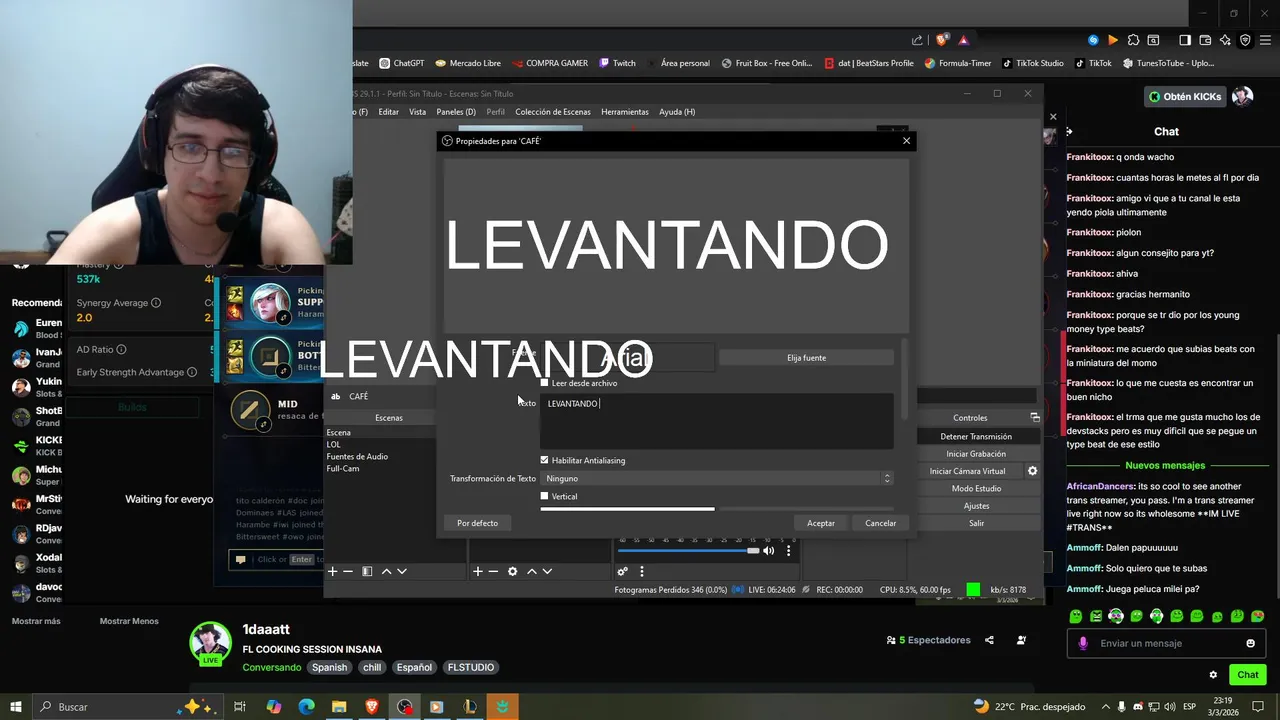1280x720 pixels.
Task: Open File Explorer from the taskbar
Action: [x=339, y=707]
